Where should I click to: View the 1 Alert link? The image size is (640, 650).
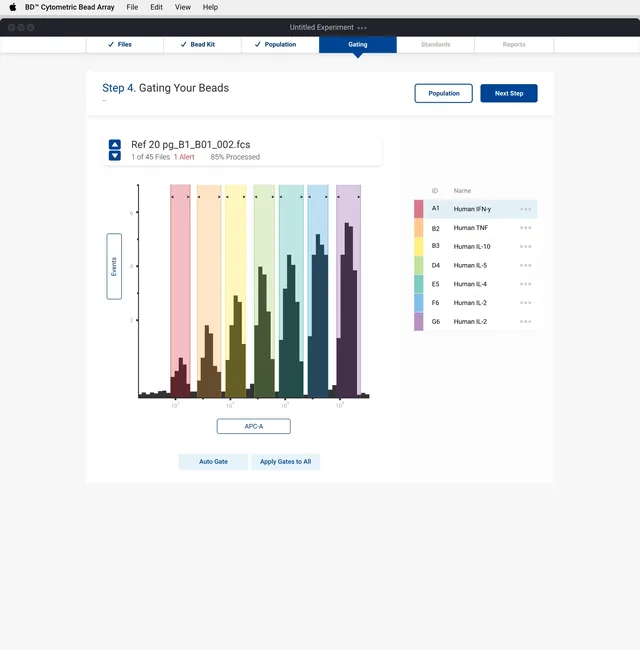tap(184, 157)
